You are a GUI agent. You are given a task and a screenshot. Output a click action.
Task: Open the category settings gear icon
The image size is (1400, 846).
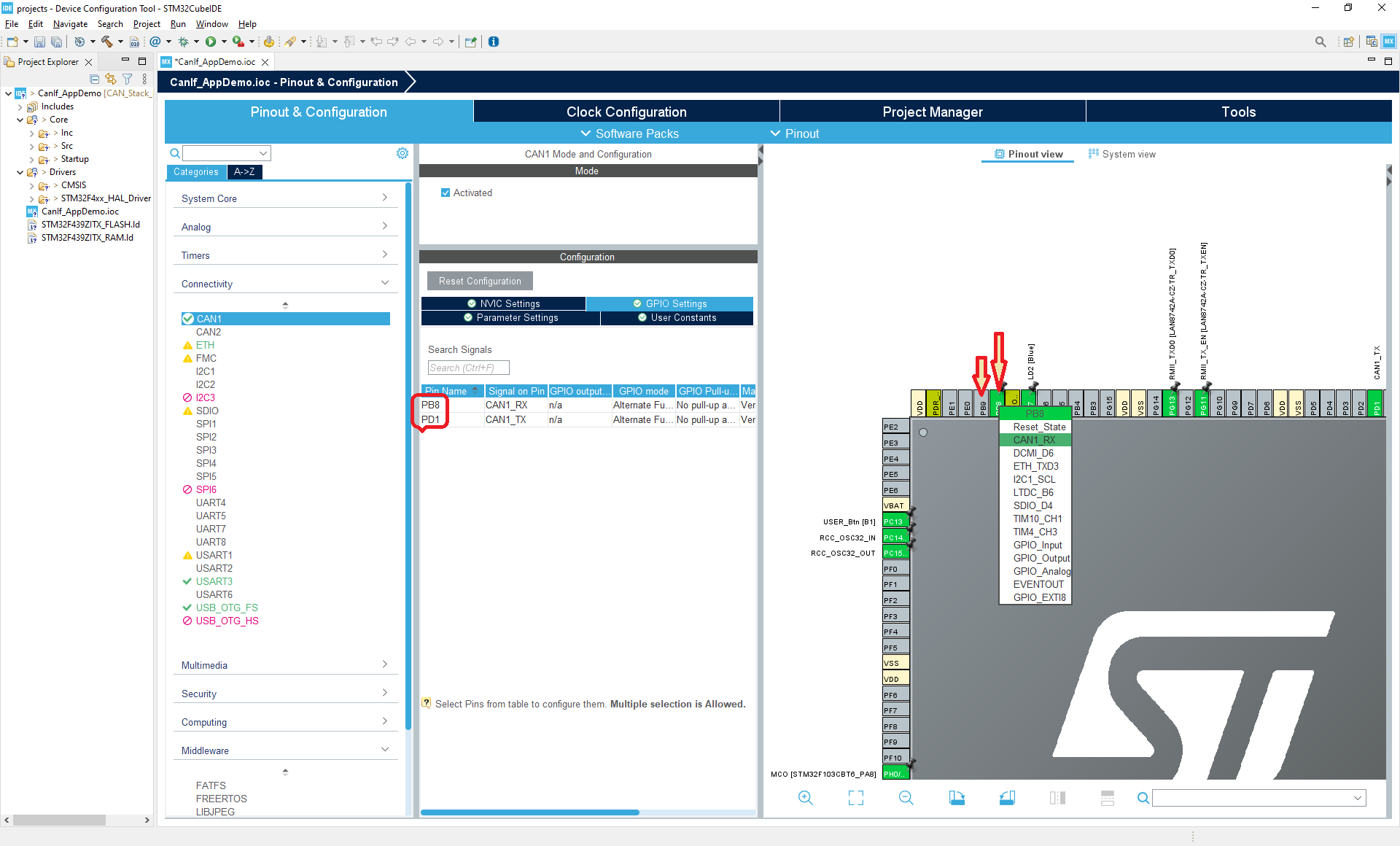click(402, 153)
